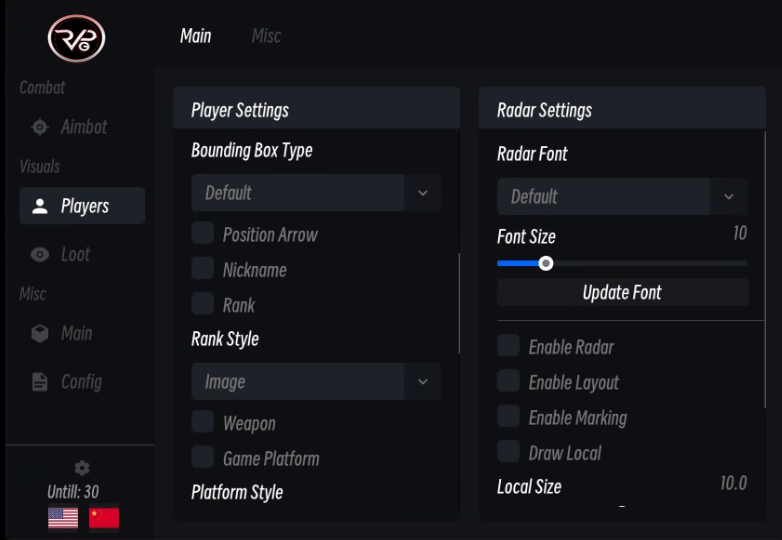Select the Main tab at the top

click(x=196, y=36)
